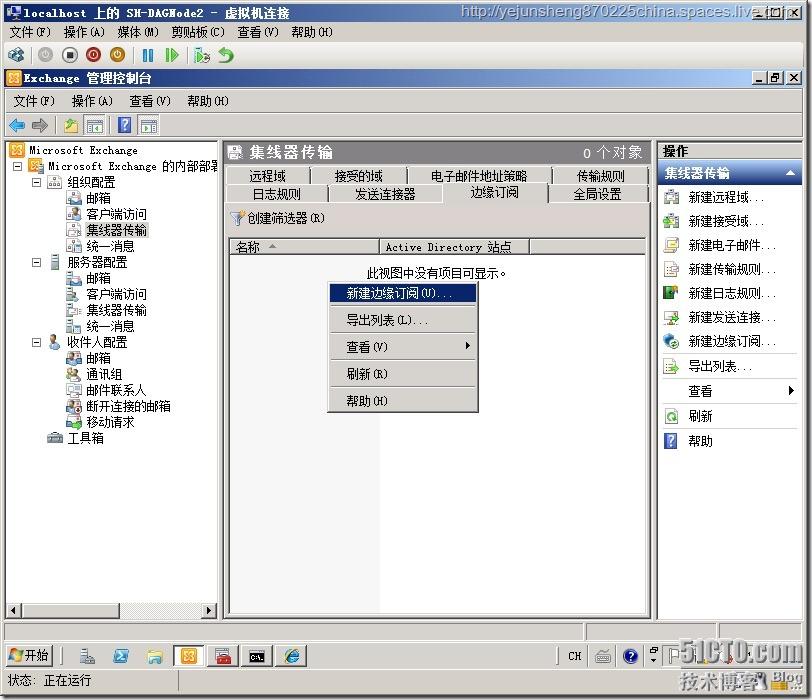Click 创建筛选器 button
Viewport: 812px width, 700px height.
click(x=278, y=218)
